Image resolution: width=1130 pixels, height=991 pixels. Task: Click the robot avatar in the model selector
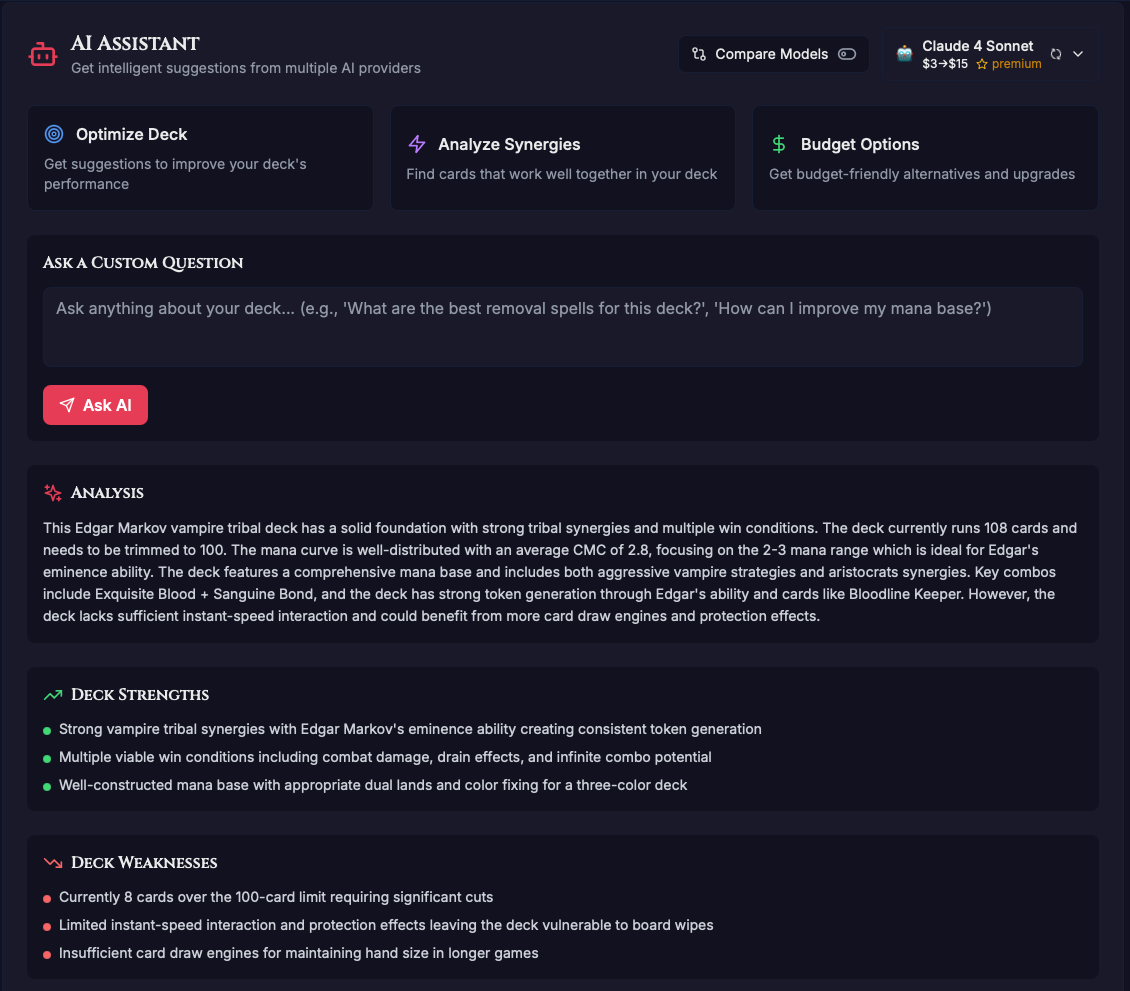click(904, 54)
